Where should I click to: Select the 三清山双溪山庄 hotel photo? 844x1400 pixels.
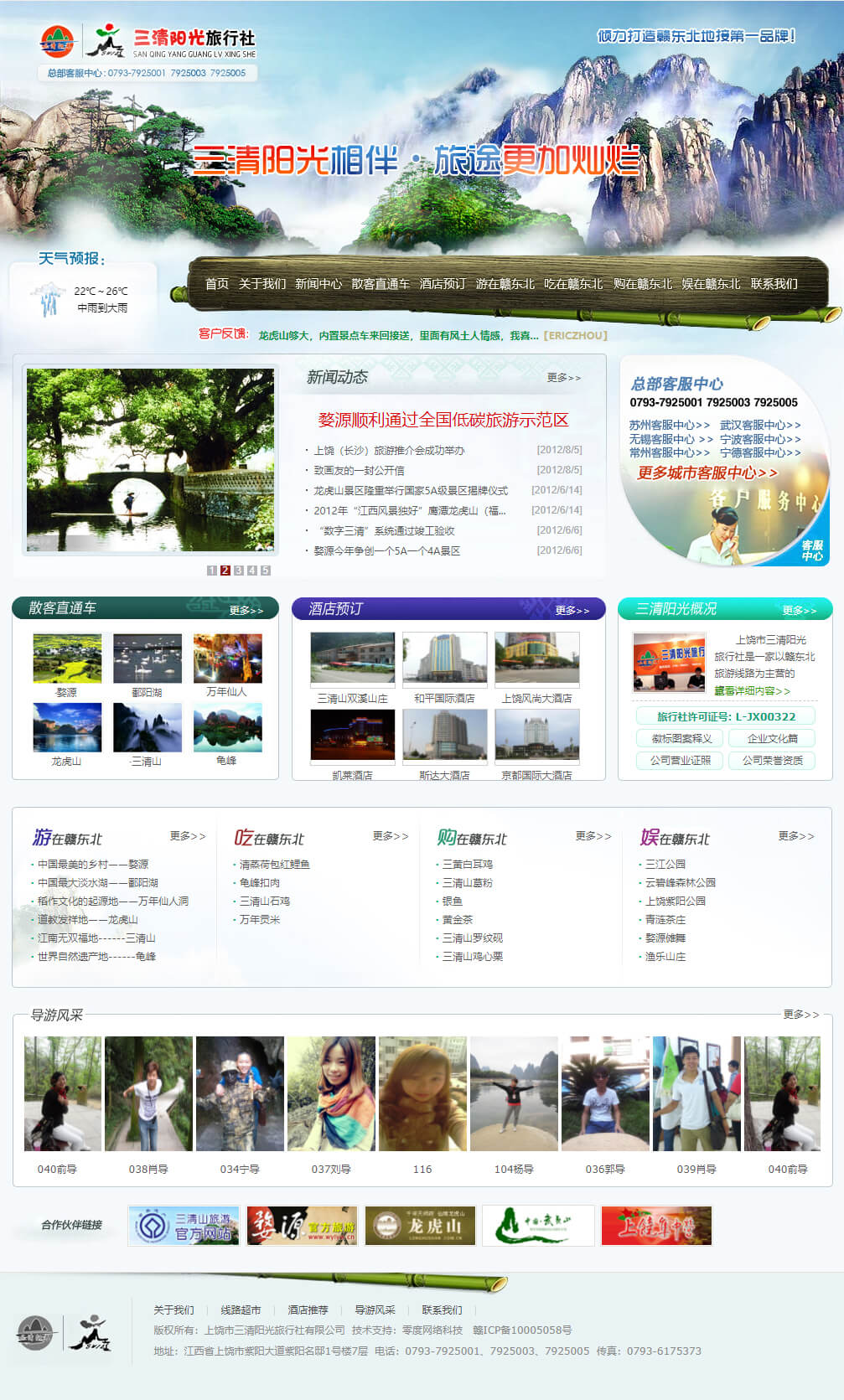click(352, 659)
